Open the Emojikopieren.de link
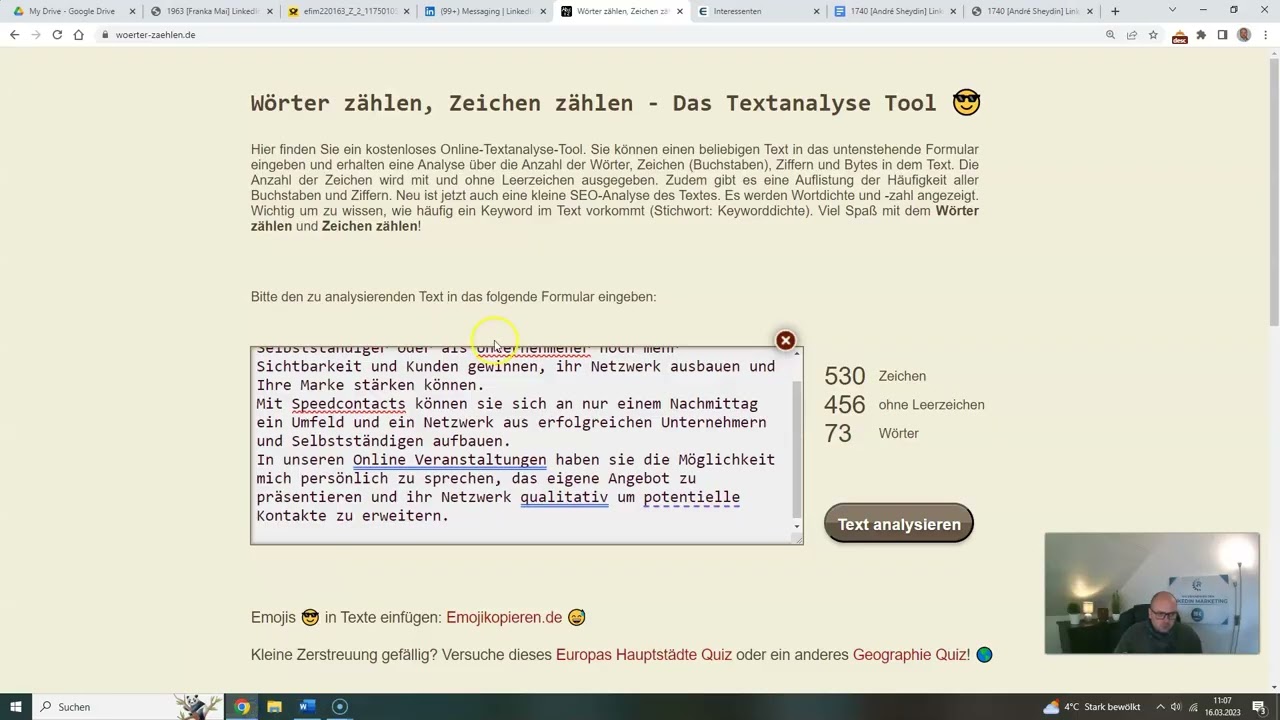 pyautogui.click(x=504, y=617)
